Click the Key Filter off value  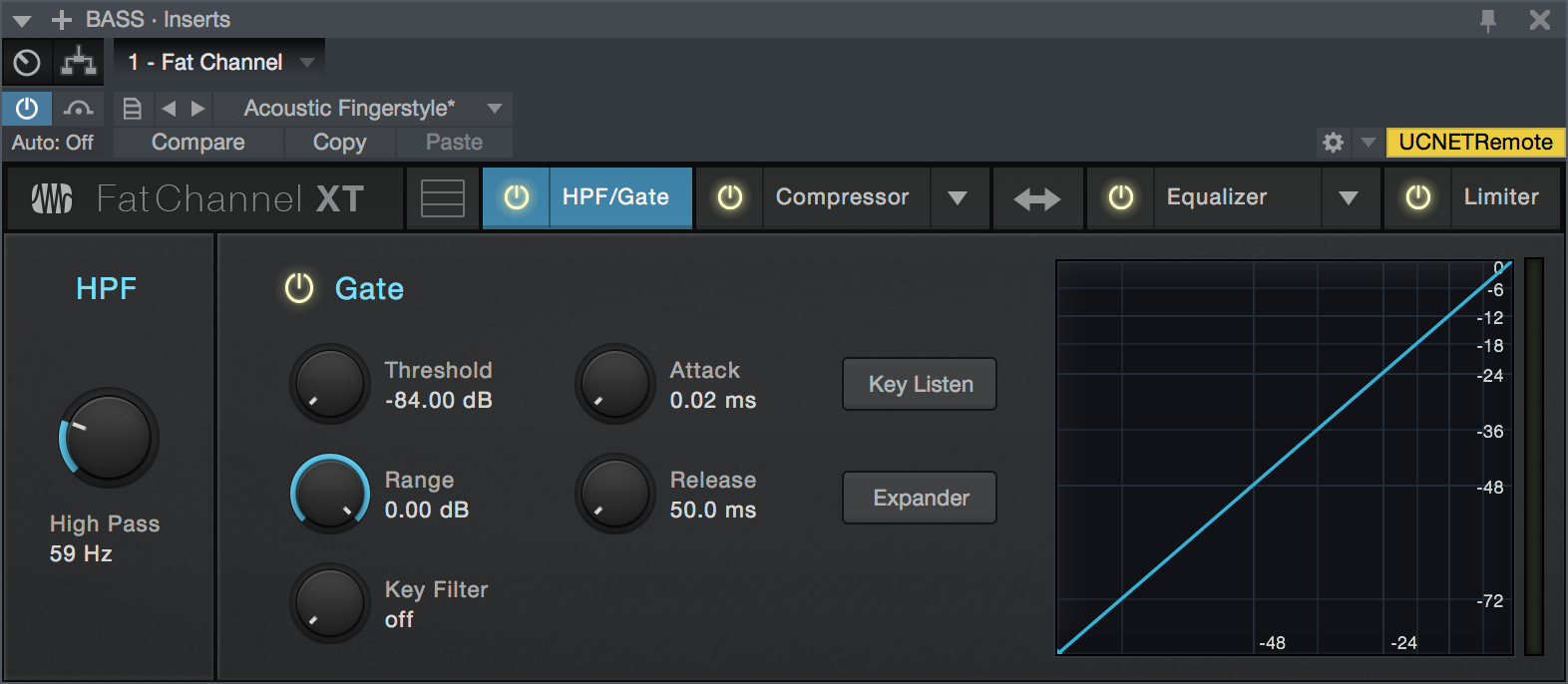[399, 620]
